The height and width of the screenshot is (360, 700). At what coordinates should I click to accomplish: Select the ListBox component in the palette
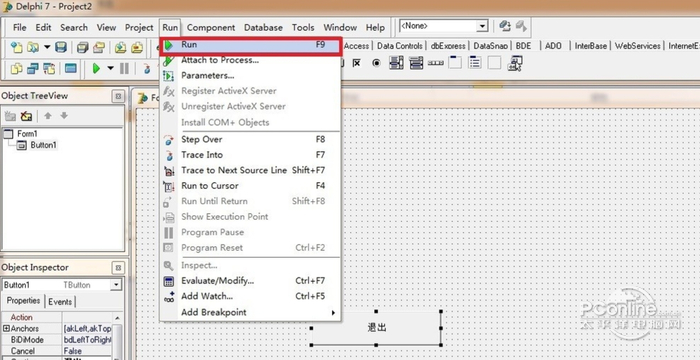(x=396, y=63)
